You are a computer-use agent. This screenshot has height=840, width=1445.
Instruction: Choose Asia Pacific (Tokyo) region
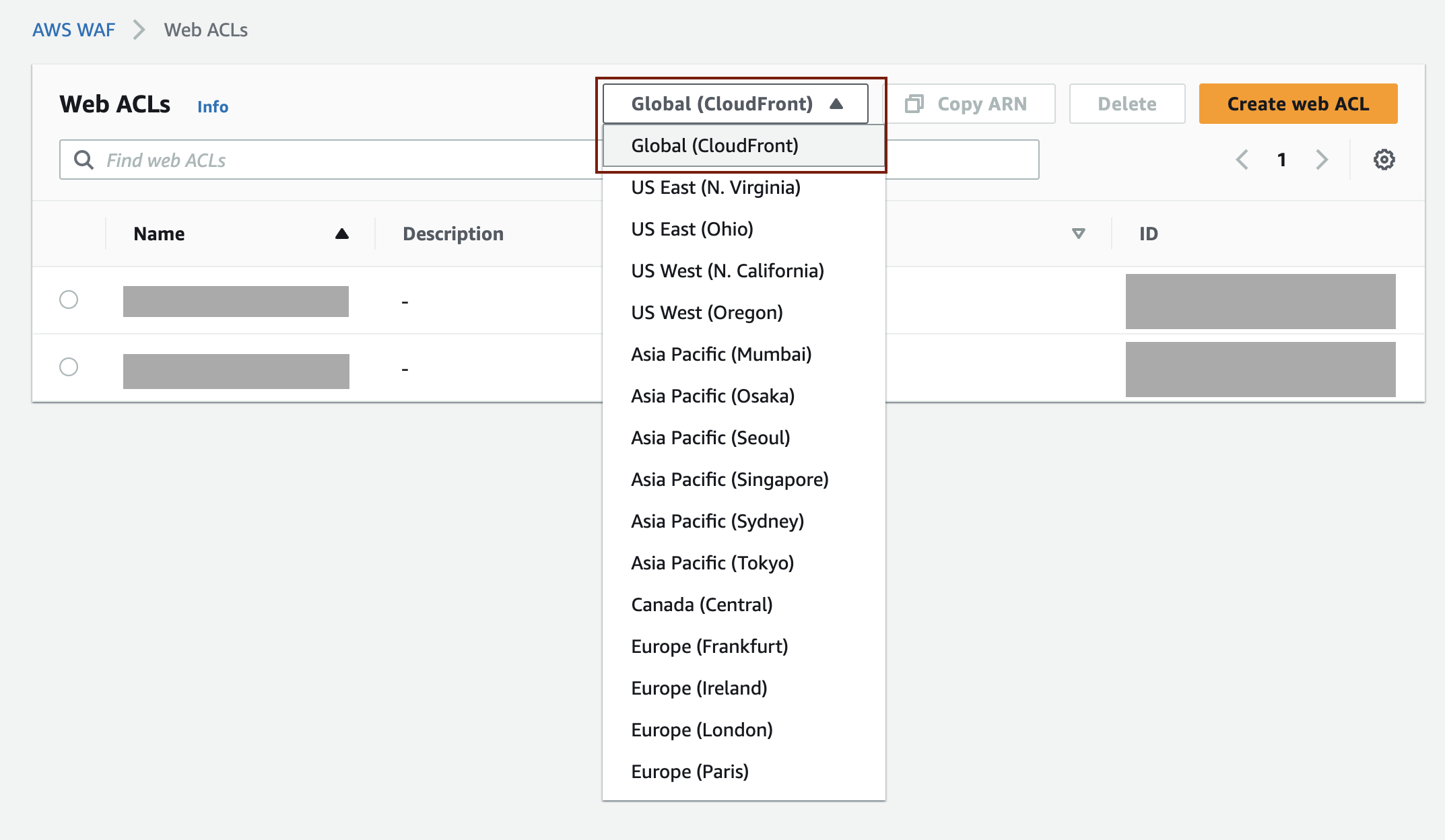point(712,563)
